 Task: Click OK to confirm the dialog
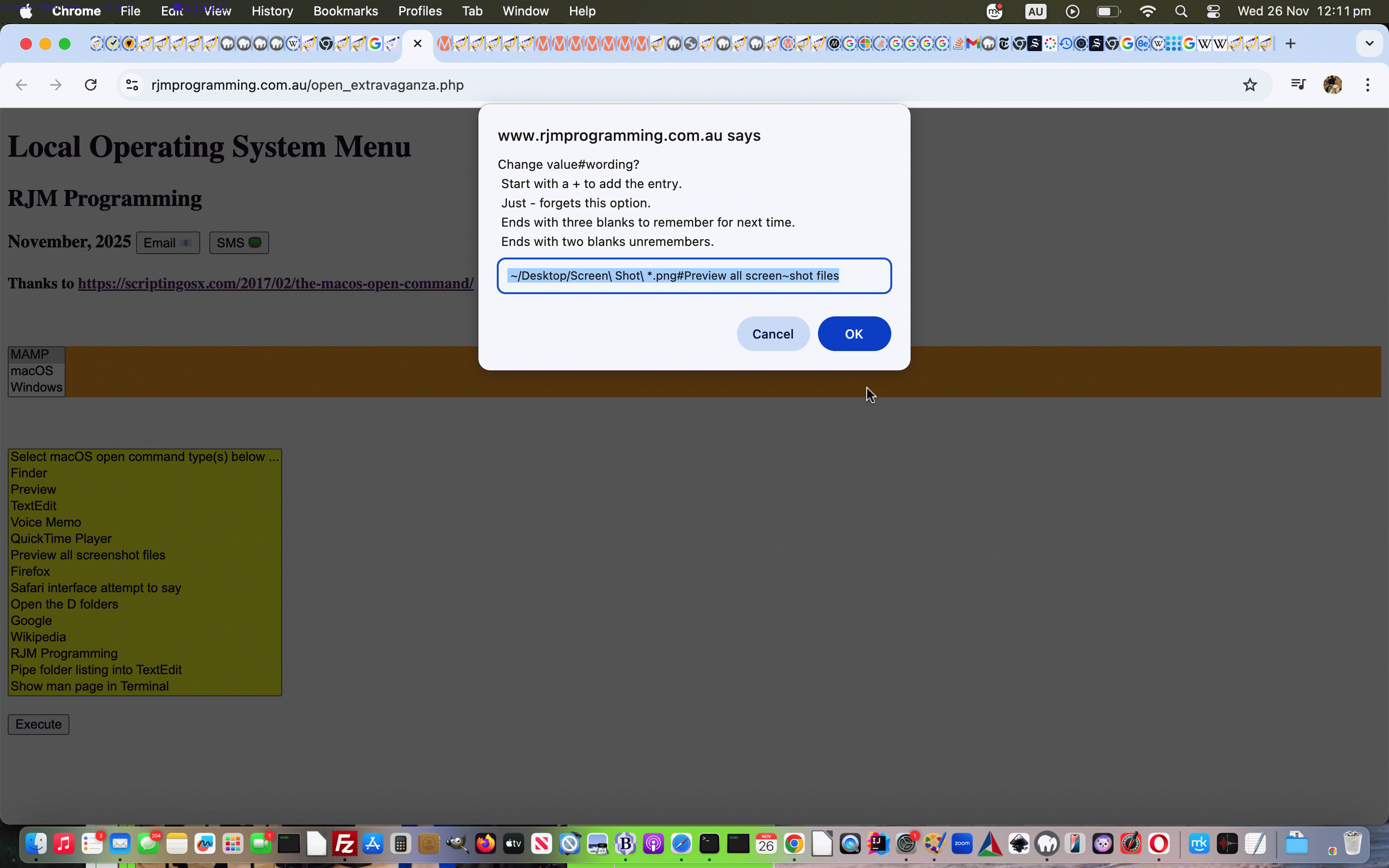pyautogui.click(x=854, y=334)
